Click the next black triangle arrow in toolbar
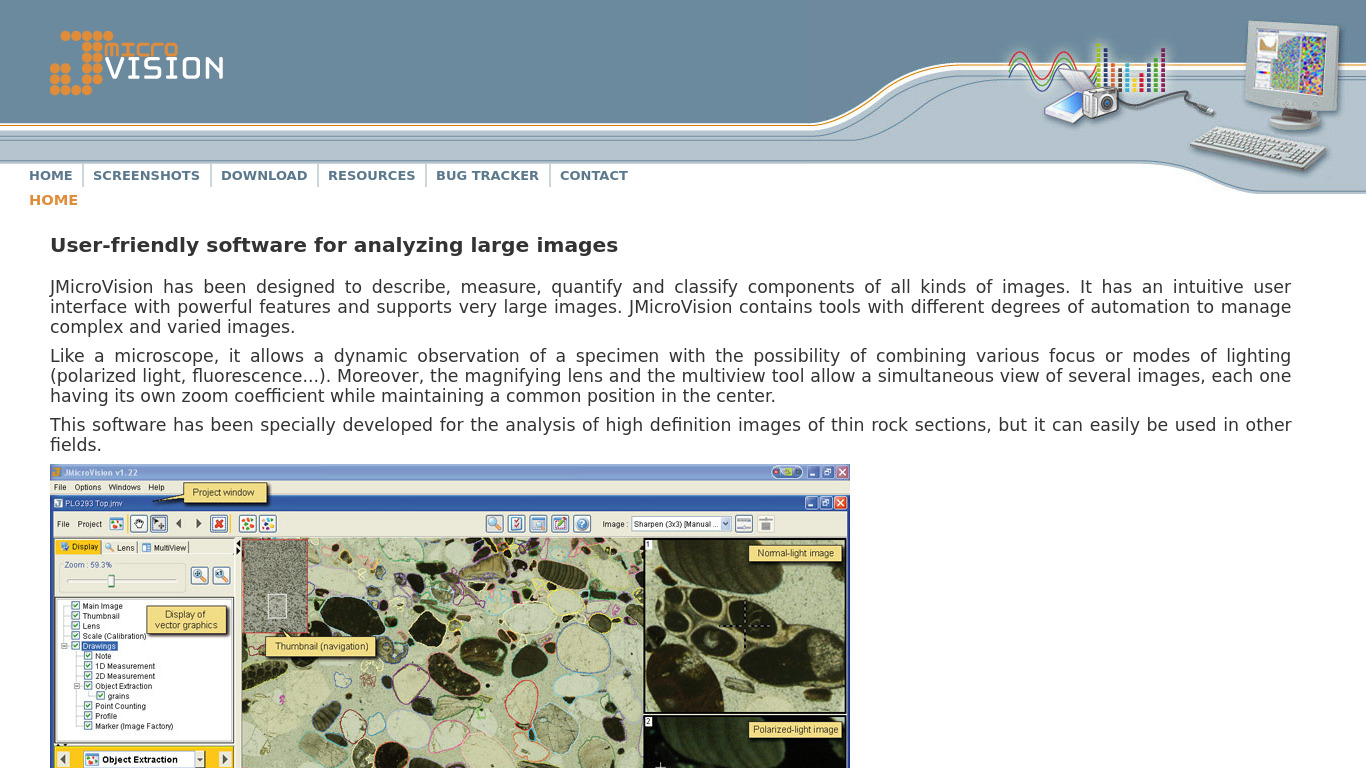Image resolution: width=1366 pixels, height=768 pixels. [x=199, y=523]
